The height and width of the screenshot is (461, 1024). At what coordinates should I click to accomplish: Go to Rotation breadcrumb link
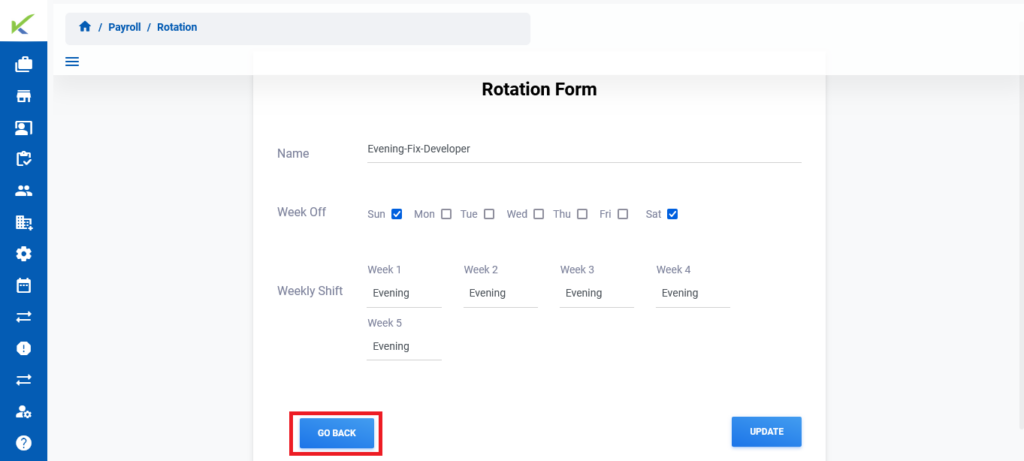click(x=177, y=27)
